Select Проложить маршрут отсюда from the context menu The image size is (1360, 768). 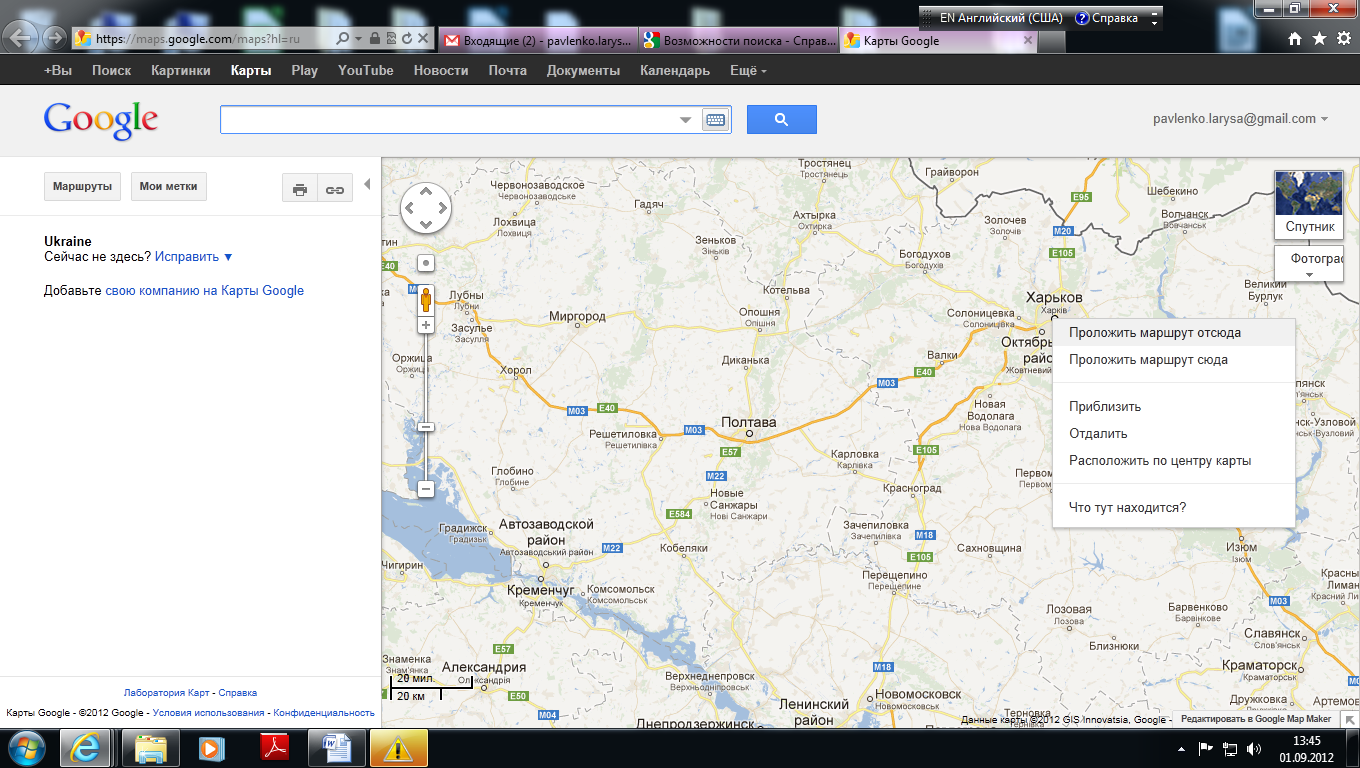tap(1174, 333)
